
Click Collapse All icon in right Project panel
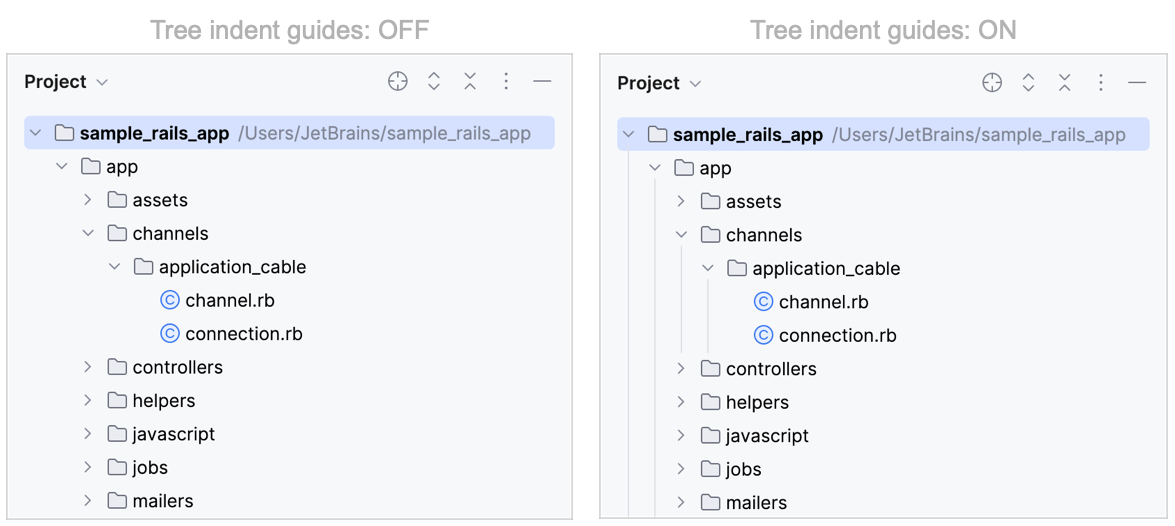click(1064, 83)
